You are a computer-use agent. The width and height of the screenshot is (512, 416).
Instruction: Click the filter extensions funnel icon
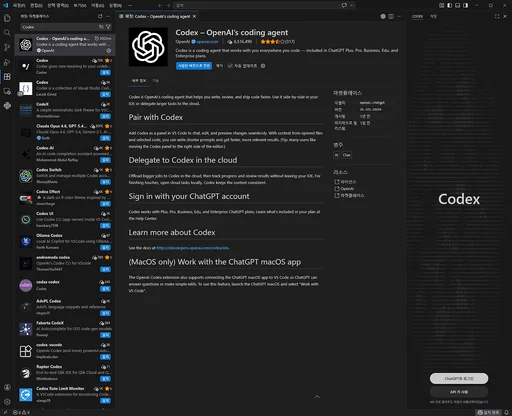pos(108,27)
